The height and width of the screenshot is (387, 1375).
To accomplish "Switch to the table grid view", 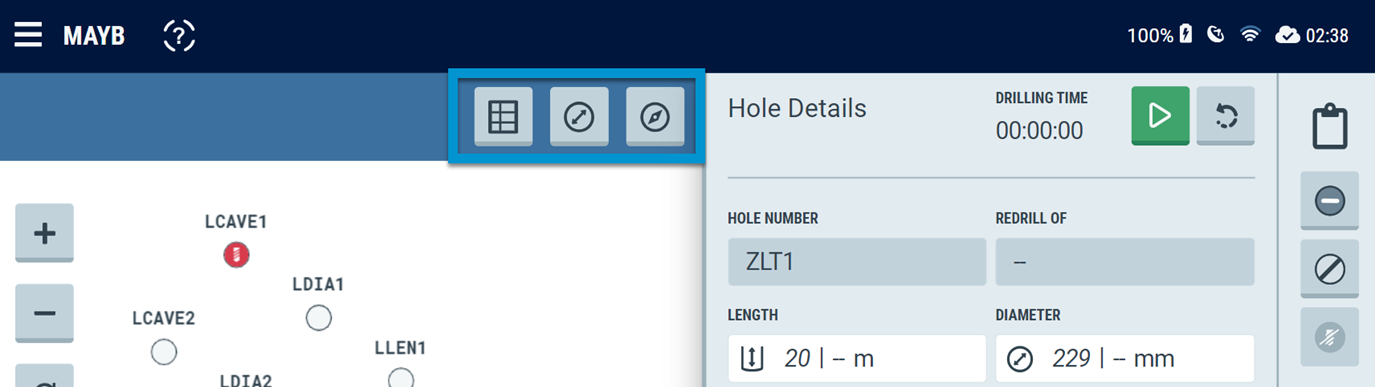I will click(503, 117).
